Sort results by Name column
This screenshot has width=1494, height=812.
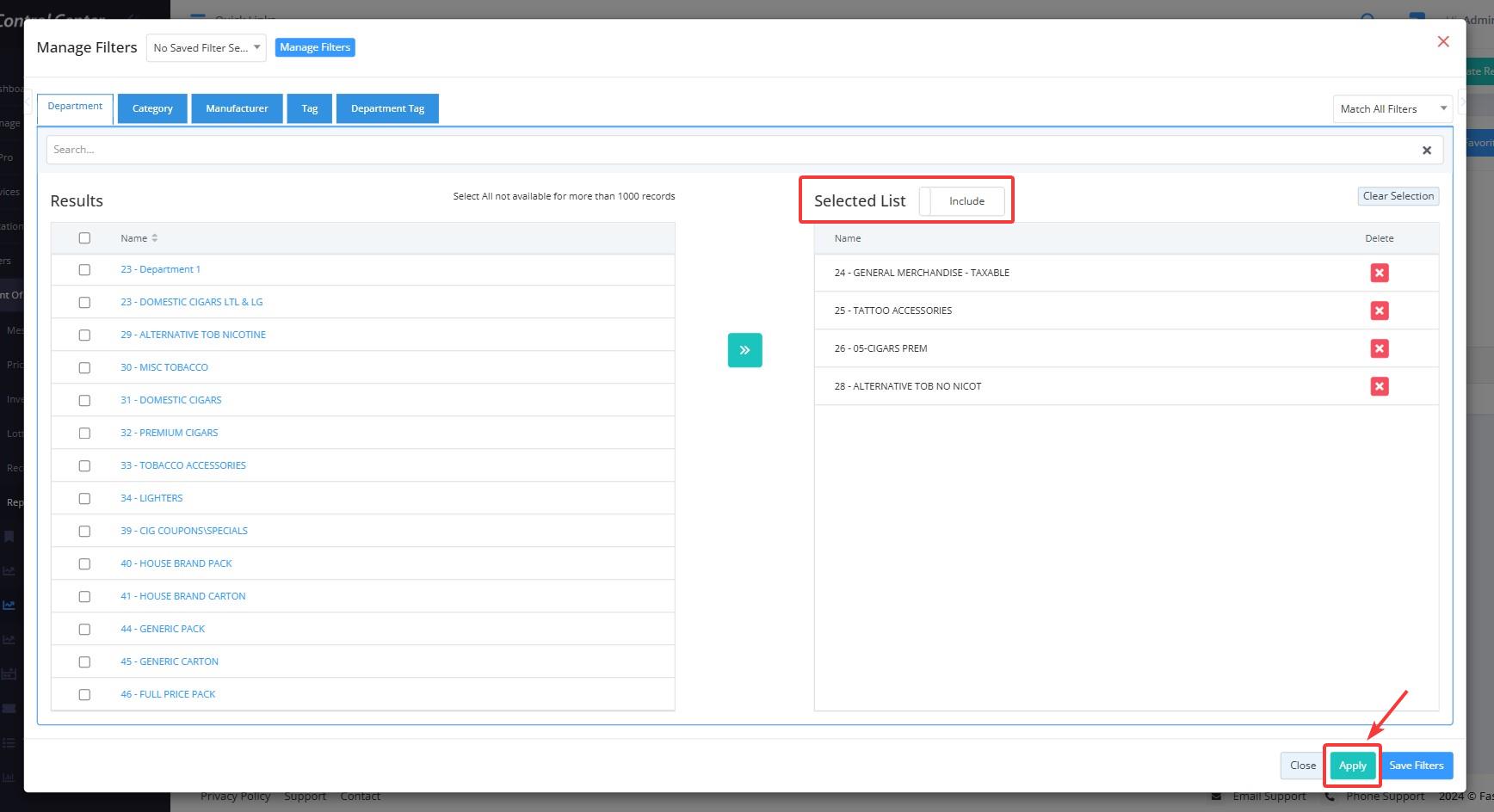coord(139,238)
